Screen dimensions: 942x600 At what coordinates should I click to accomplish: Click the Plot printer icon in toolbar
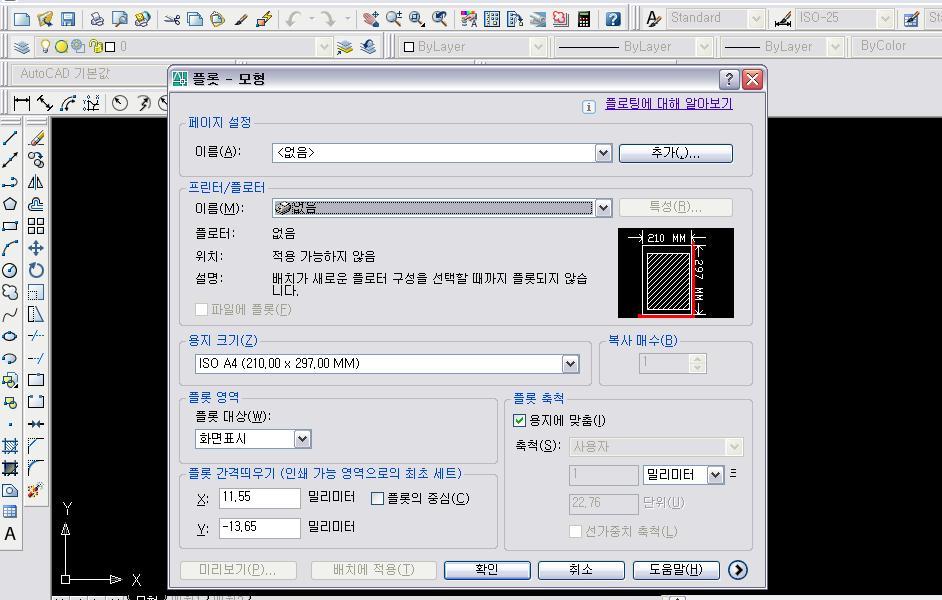tap(97, 19)
